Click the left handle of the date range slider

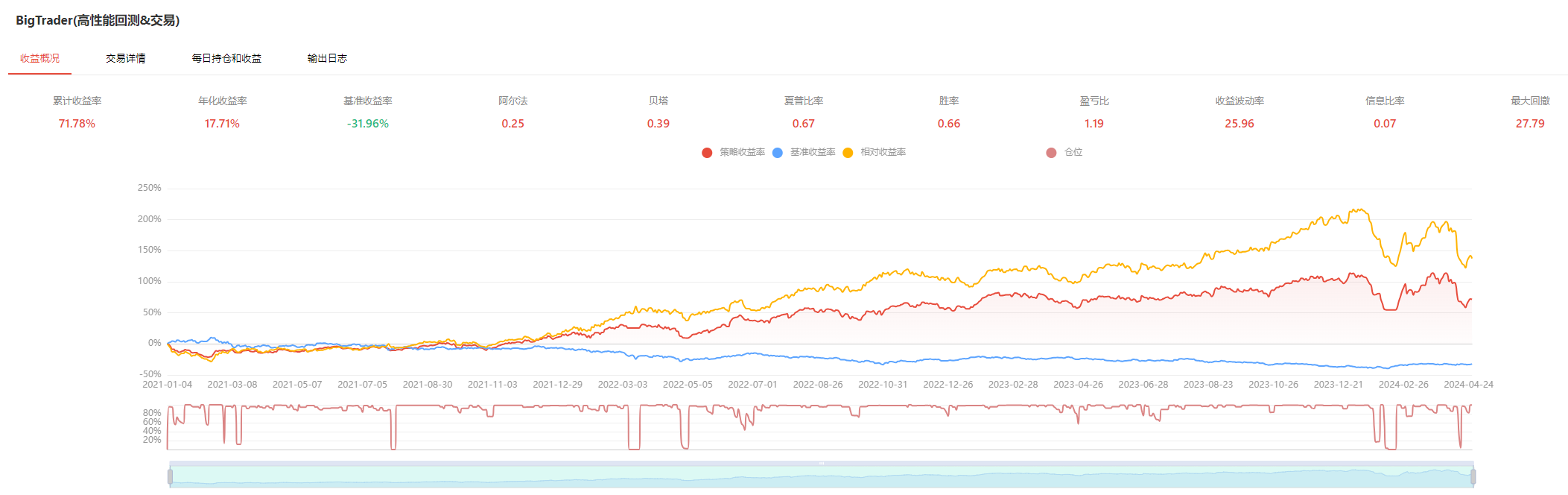point(171,476)
